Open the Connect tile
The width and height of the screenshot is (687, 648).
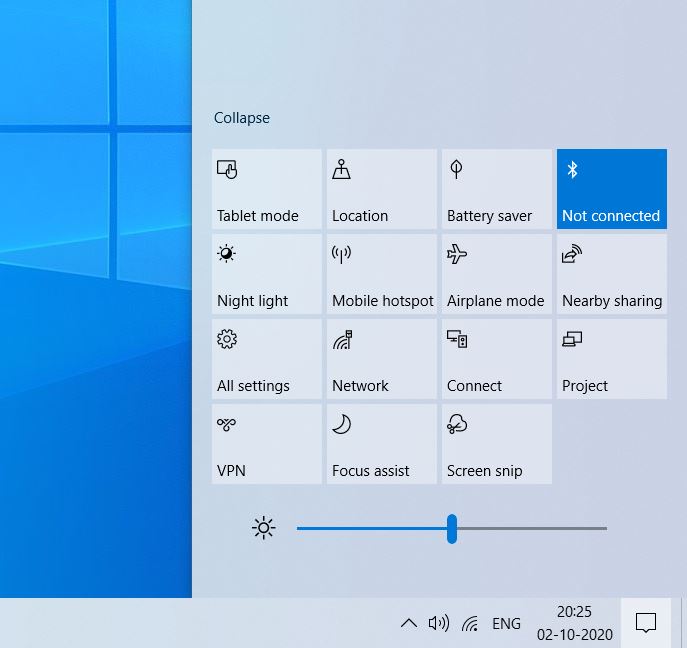[x=497, y=359]
